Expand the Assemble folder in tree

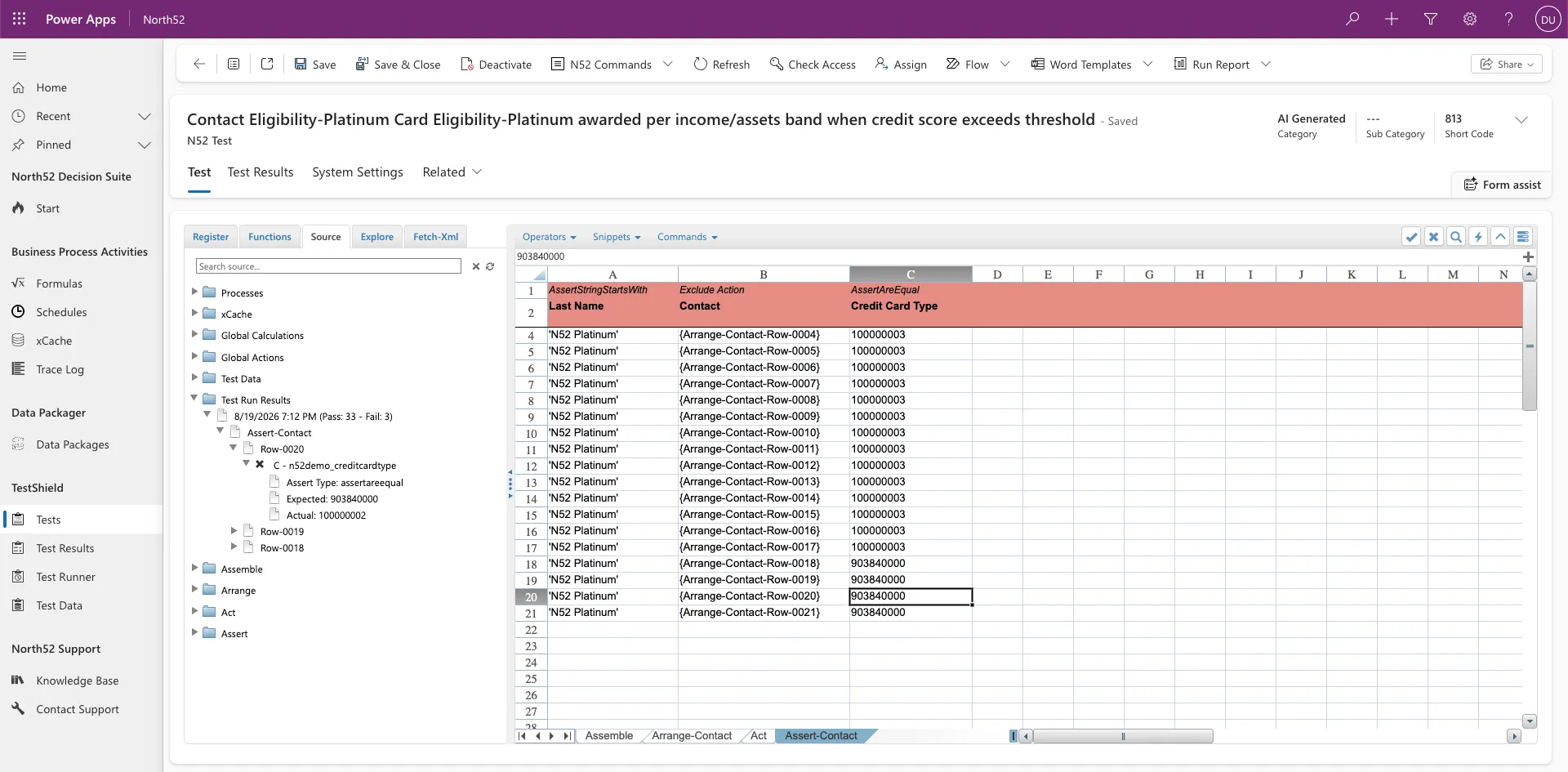(194, 568)
